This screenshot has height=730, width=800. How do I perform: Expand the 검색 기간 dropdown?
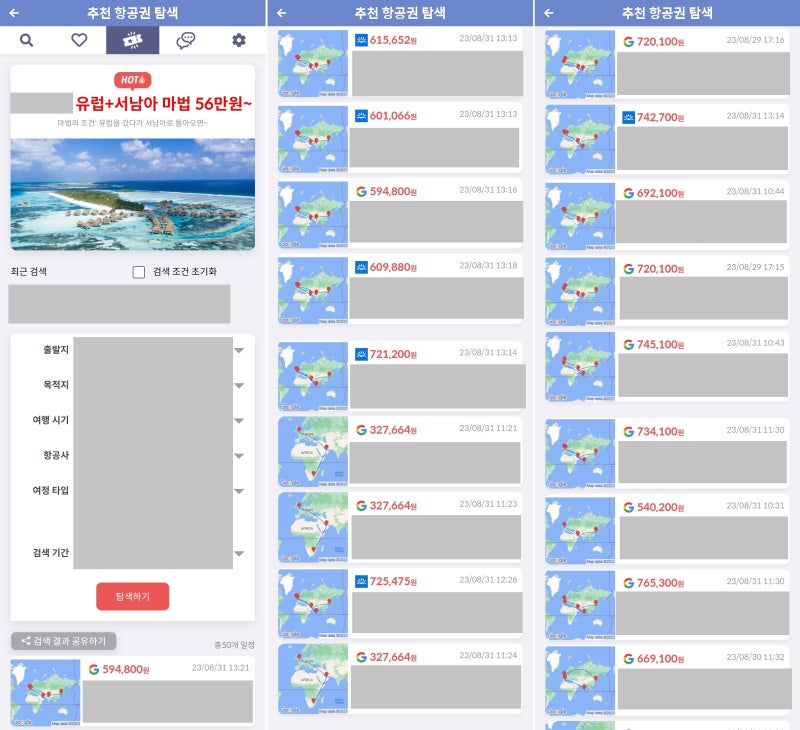[239, 553]
